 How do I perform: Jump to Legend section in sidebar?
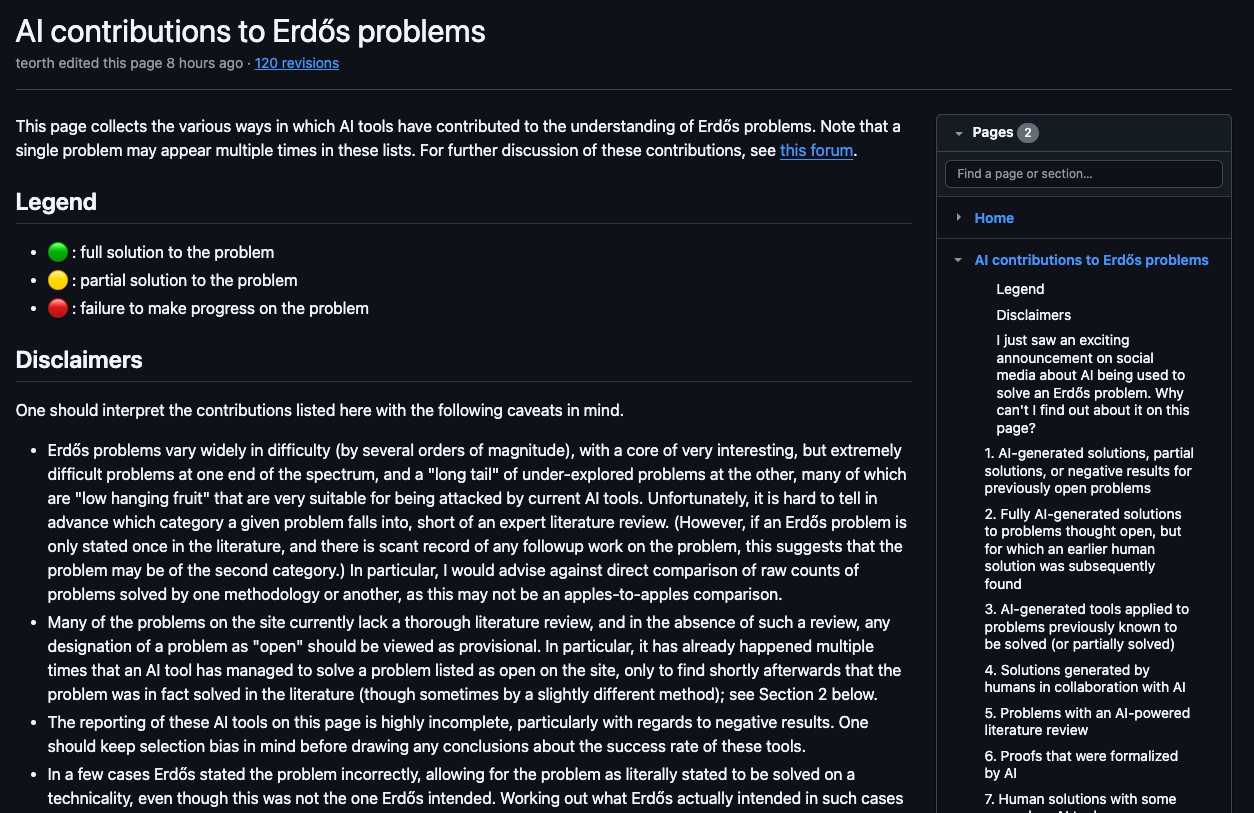click(1020, 289)
